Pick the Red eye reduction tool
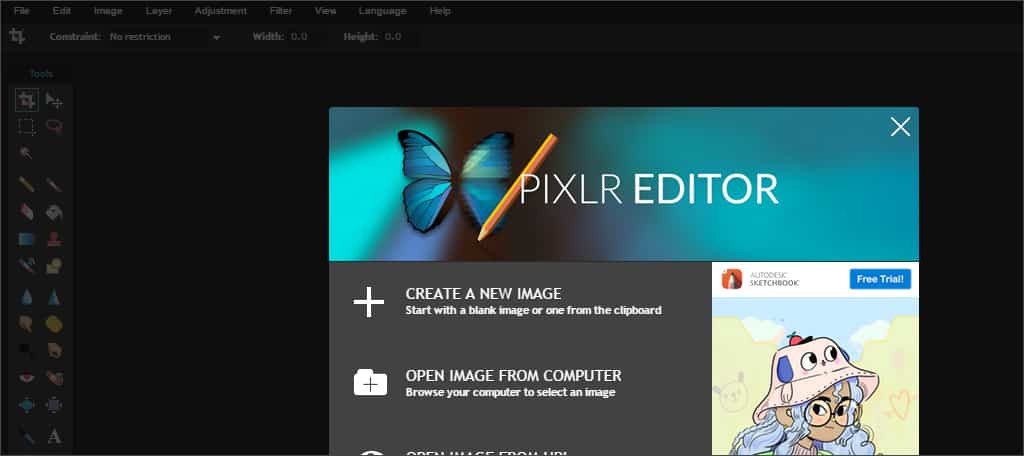The width and height of the screenshot is (1024, 456). click(x=27, y=378)
